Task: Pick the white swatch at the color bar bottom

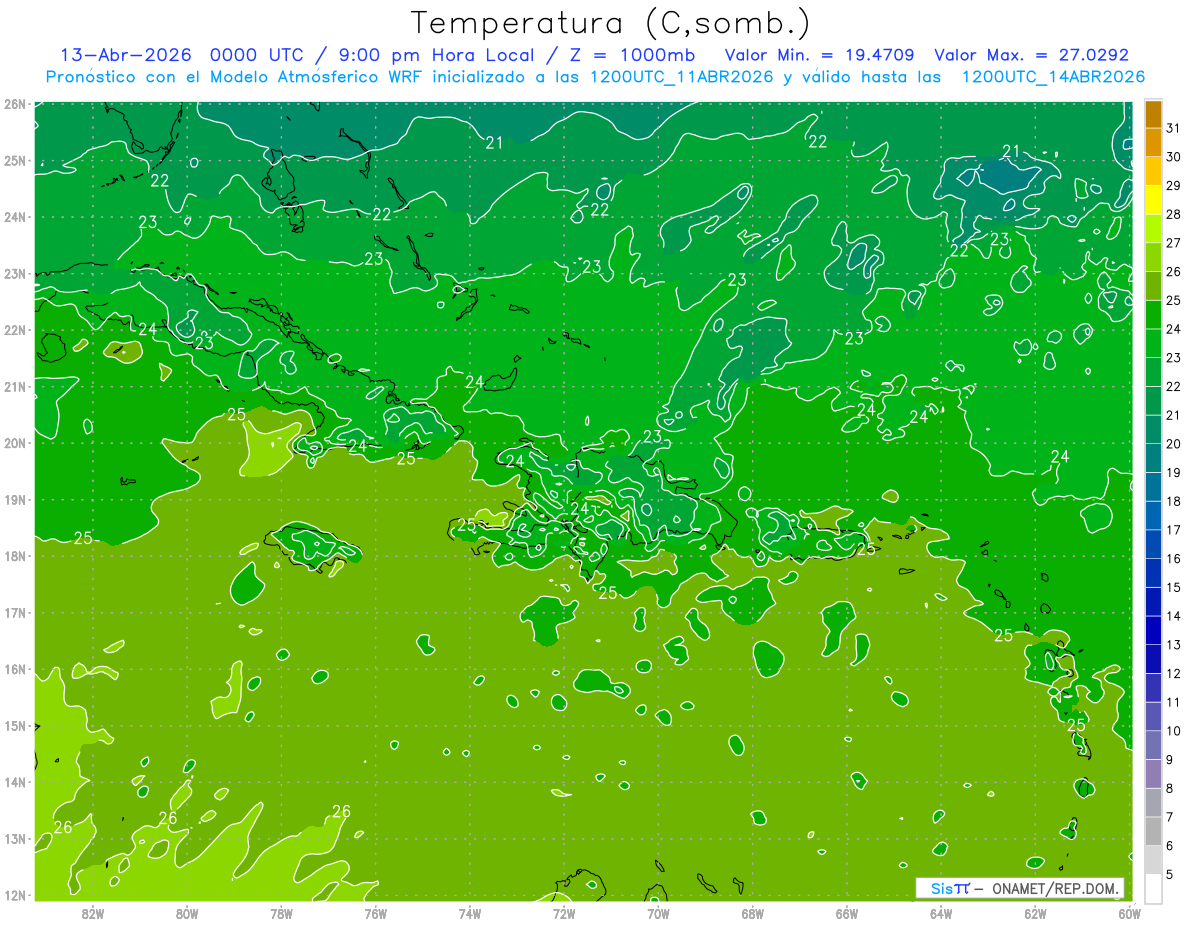Action: point(1153,888)
